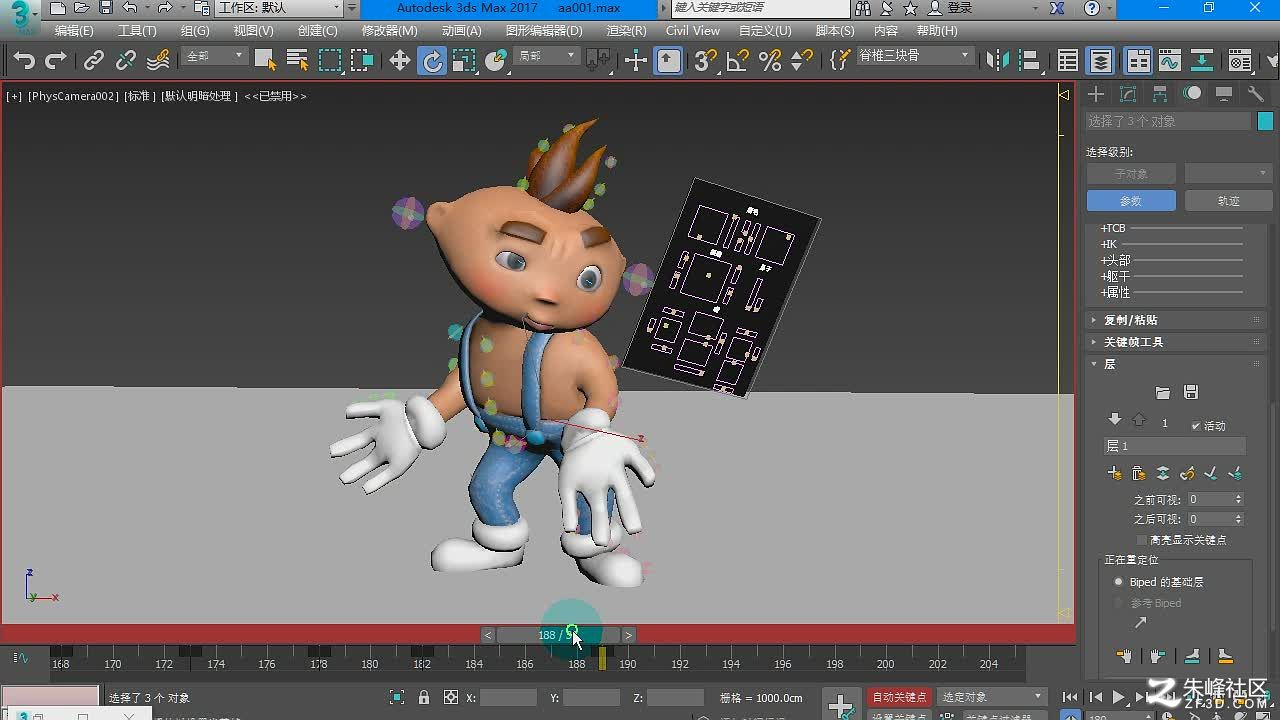Open Material Editor icon
Viewport: 1280px width, 720px height.
(1240, 61)
